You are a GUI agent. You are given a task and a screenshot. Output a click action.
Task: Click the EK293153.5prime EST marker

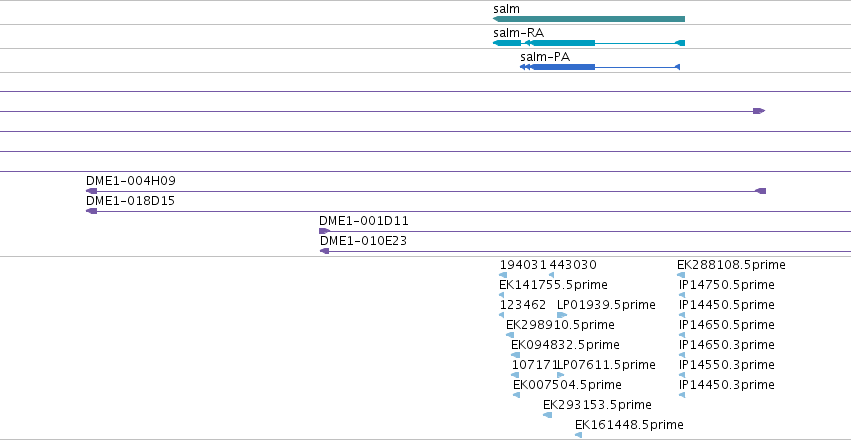click(548, 415)
